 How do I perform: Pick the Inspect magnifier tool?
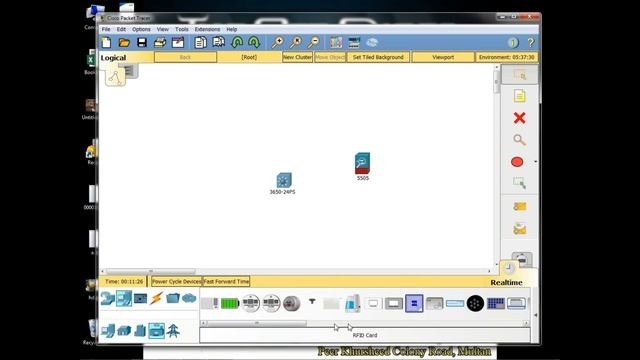[519, 140]
